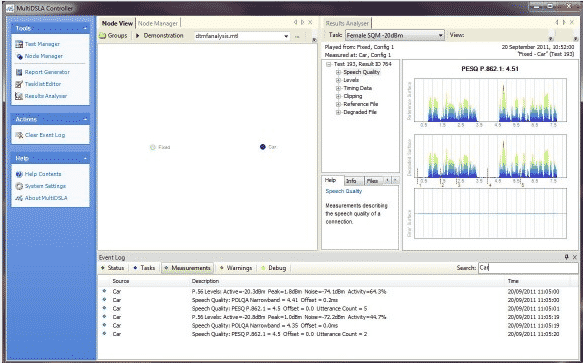Image resolution: width=583 pixels, height=363 pixels.
Task: Select log row Active=-20.3dBm P.56 Levels
Action: pyautogui.click(x=338, y=292)
